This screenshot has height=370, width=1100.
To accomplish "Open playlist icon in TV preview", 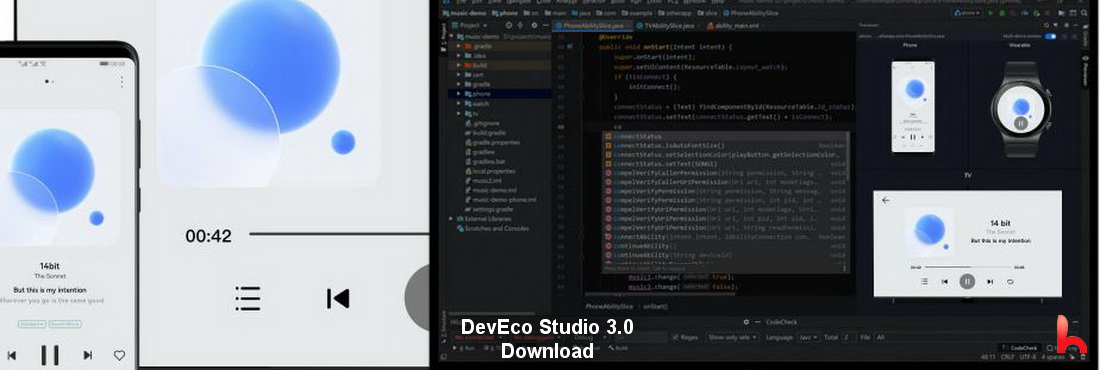I will (924, 281).
